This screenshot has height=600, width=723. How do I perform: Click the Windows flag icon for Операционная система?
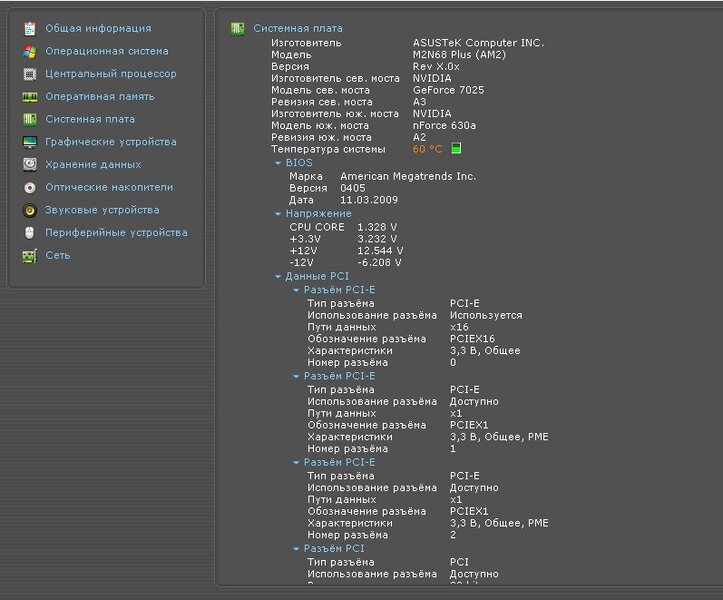[30, 51]
